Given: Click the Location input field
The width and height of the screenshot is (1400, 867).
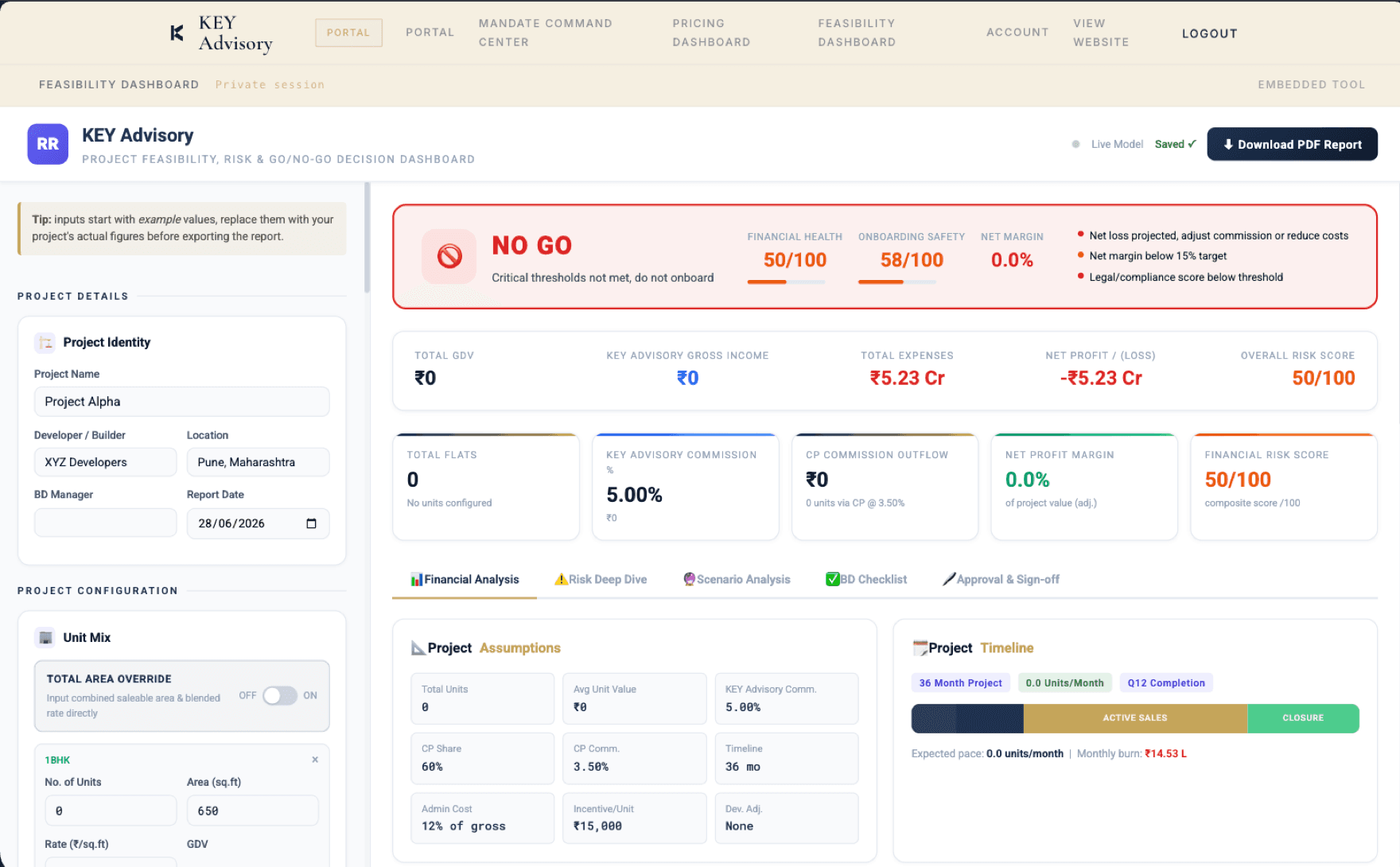Looking at the screenshot, I should [258, 462].
